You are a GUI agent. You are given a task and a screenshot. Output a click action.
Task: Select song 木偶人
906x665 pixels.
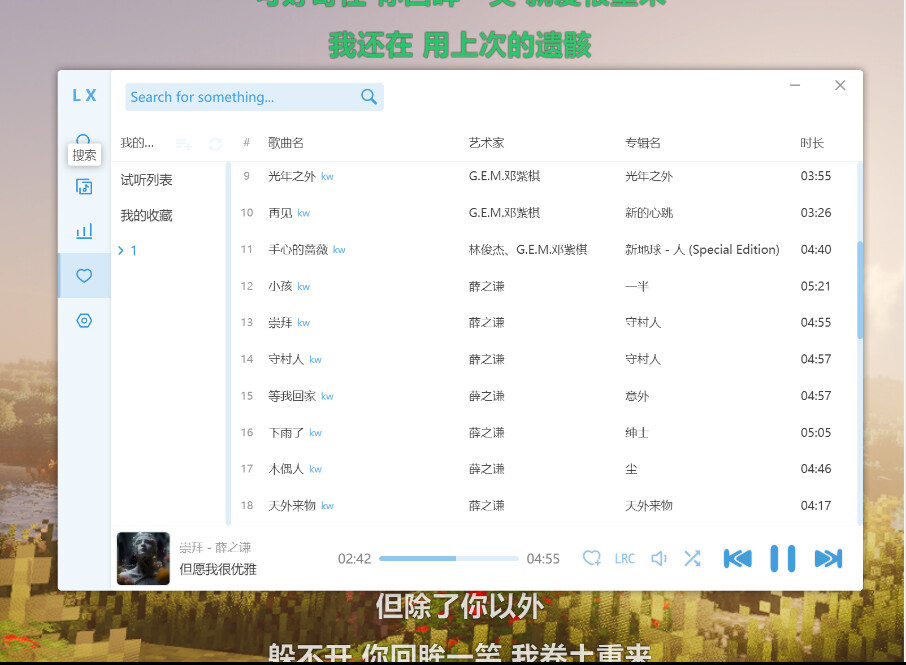286,469
